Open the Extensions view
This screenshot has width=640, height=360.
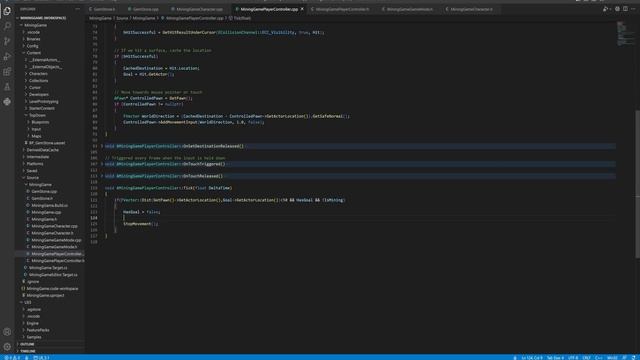pyautogui.click(x=7, y=71)
